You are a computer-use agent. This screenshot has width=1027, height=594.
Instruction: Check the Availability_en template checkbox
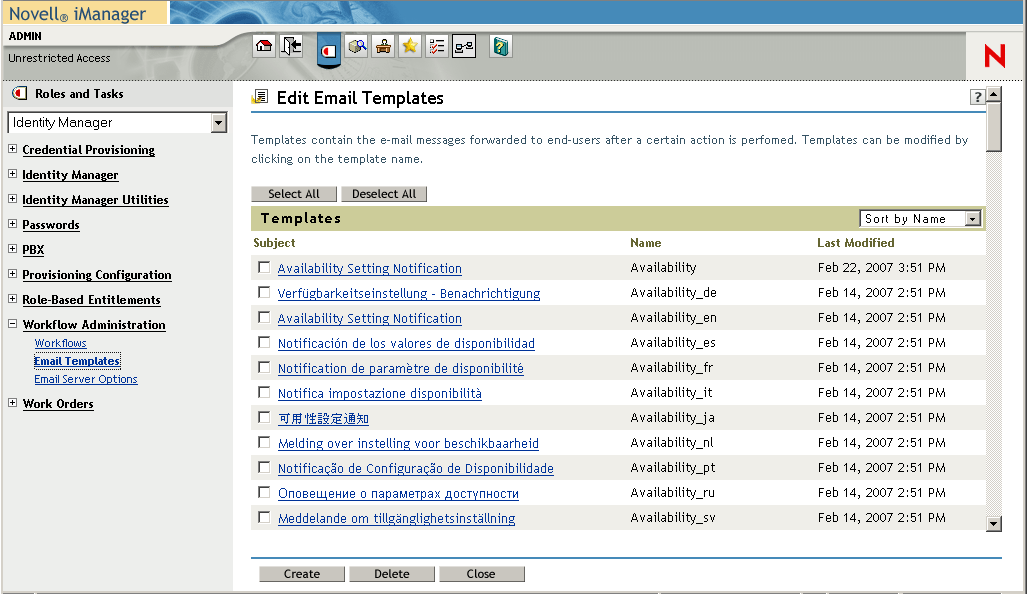[264, 317]
